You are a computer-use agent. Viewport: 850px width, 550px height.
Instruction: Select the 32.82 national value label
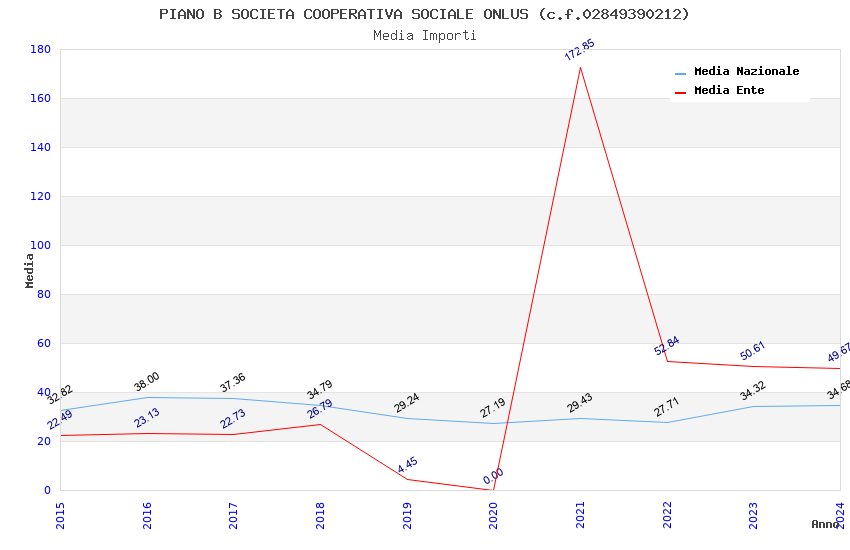[x=60, y=394]
